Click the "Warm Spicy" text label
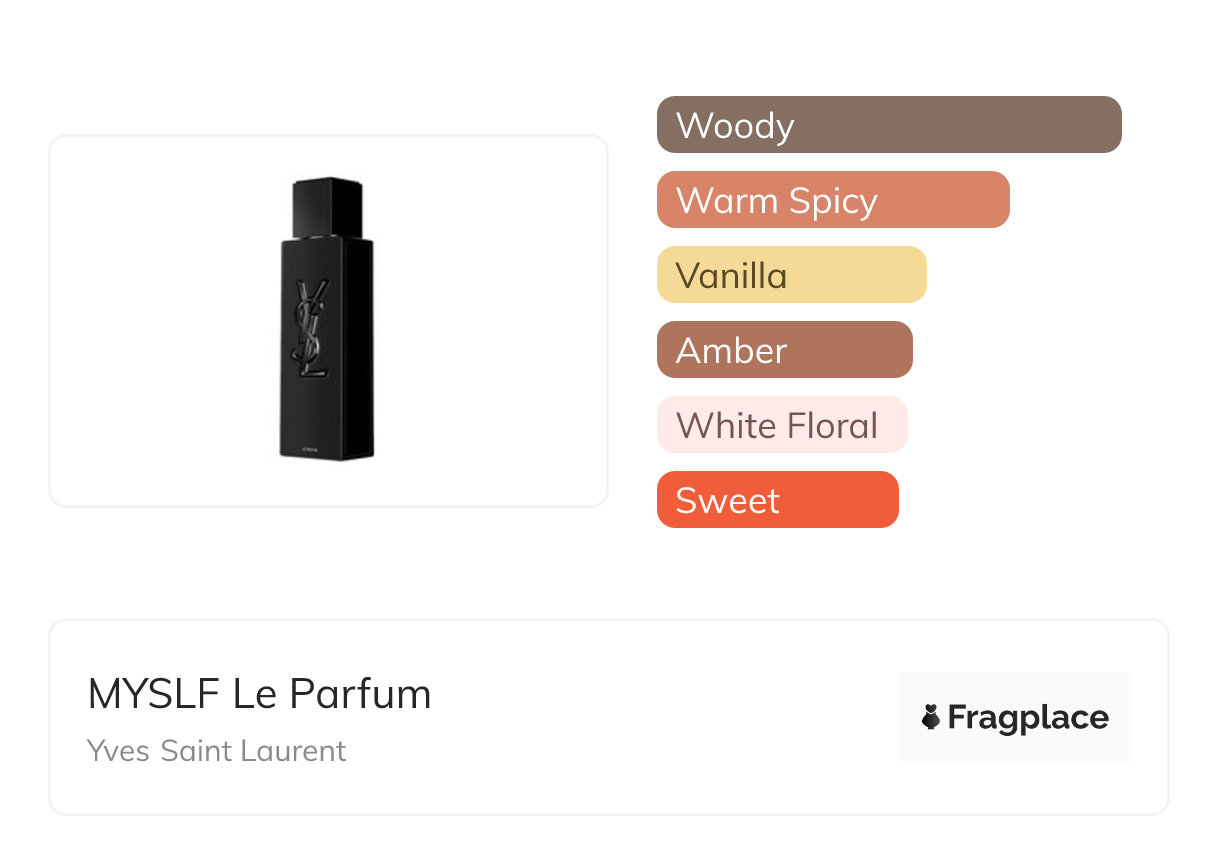 coord(776,201)
